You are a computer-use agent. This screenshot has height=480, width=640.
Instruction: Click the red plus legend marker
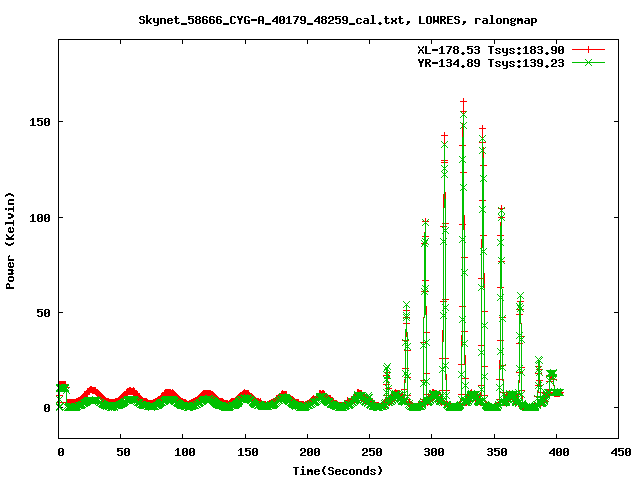(588, 50)
